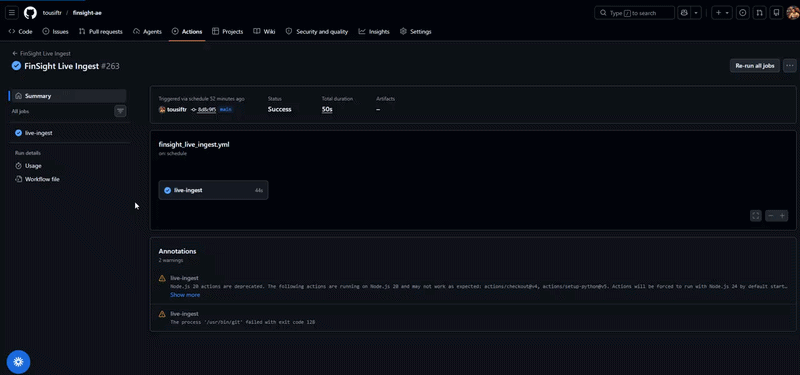800x375 pixels.
Task: Open the Insights tab
Action: tap(374, 32)
